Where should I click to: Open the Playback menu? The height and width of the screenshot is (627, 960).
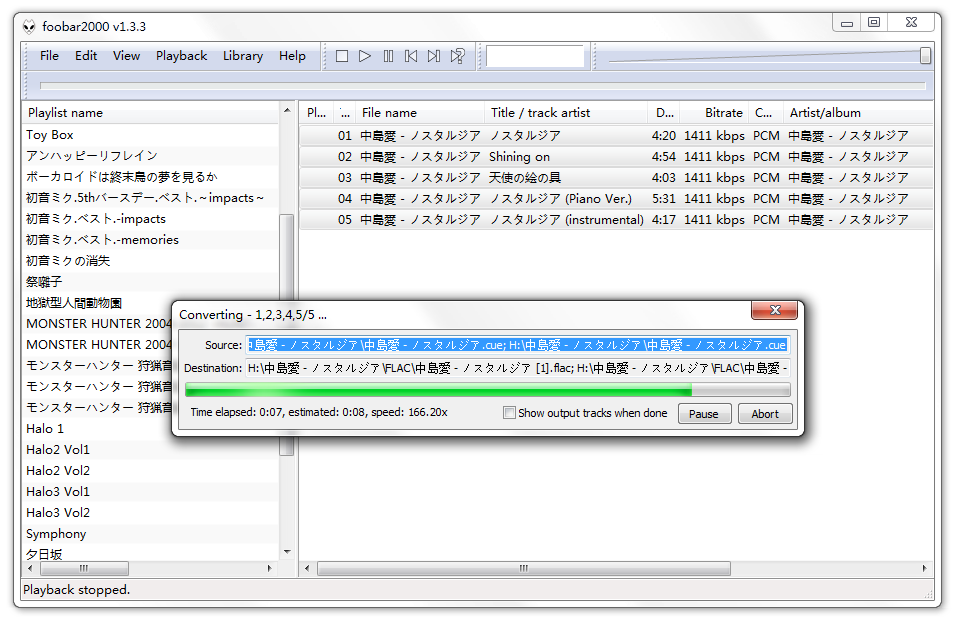(x=181, y=56)
